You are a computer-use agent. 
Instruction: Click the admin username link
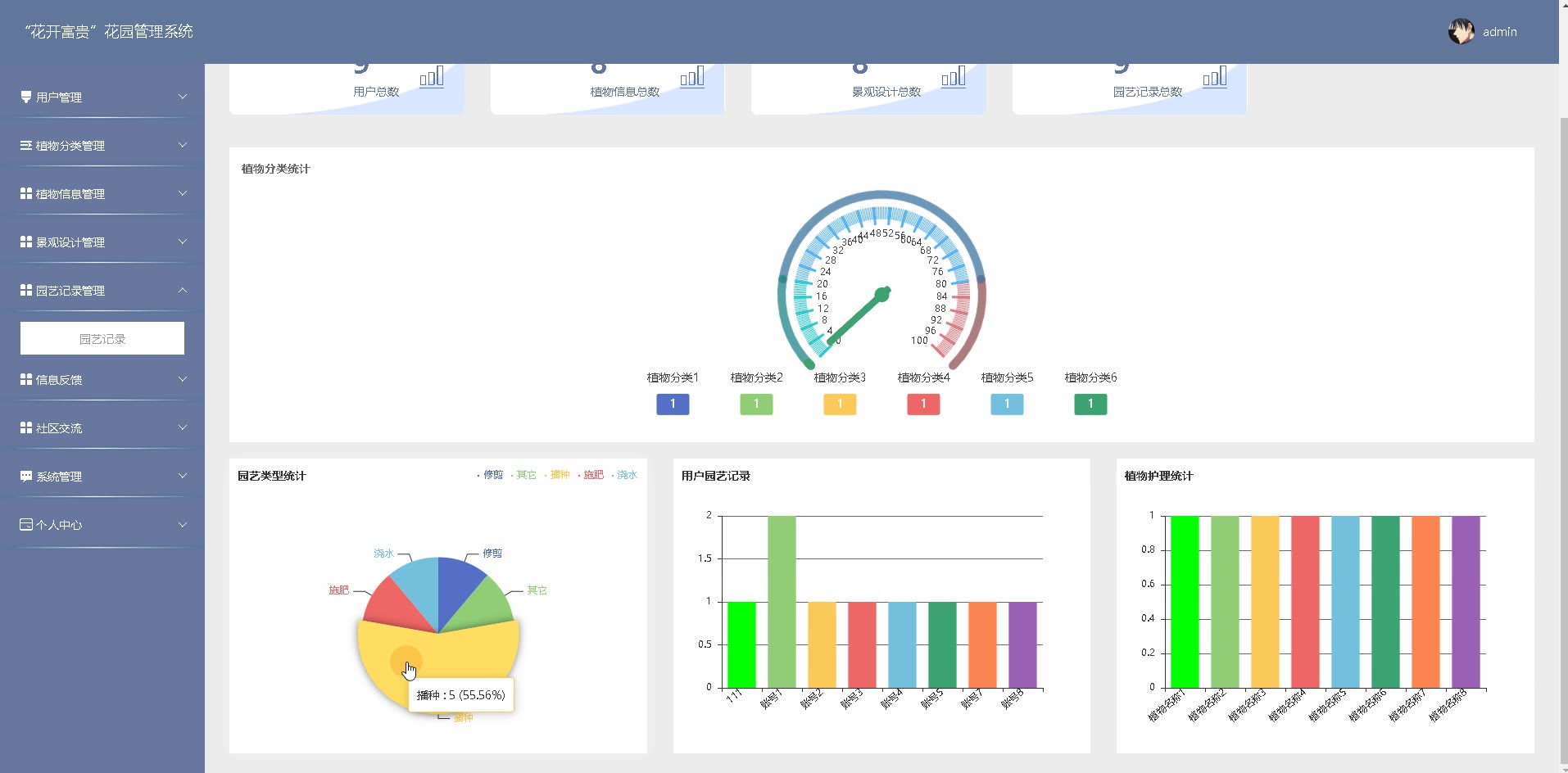(x=1500, y=32)
